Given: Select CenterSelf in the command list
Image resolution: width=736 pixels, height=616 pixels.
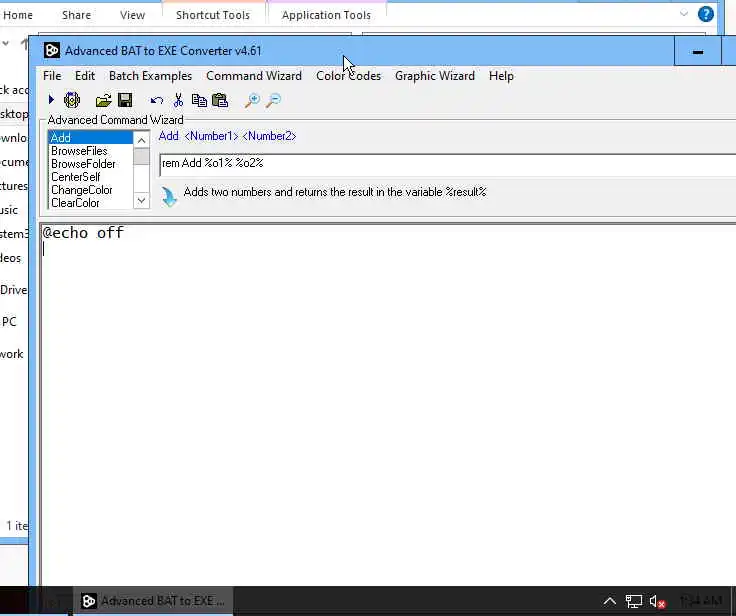Looking at the screenshot, I should [90, 177].
